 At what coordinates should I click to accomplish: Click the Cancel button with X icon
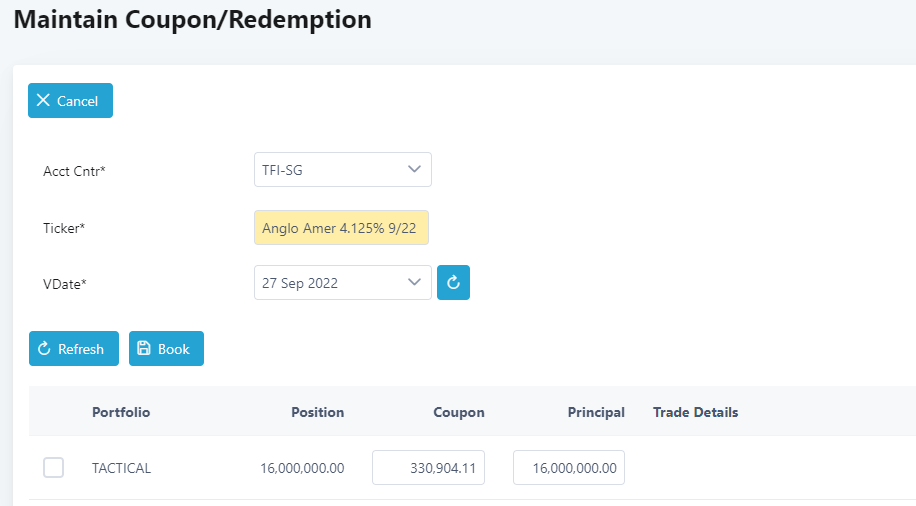[x=70, y=101]
